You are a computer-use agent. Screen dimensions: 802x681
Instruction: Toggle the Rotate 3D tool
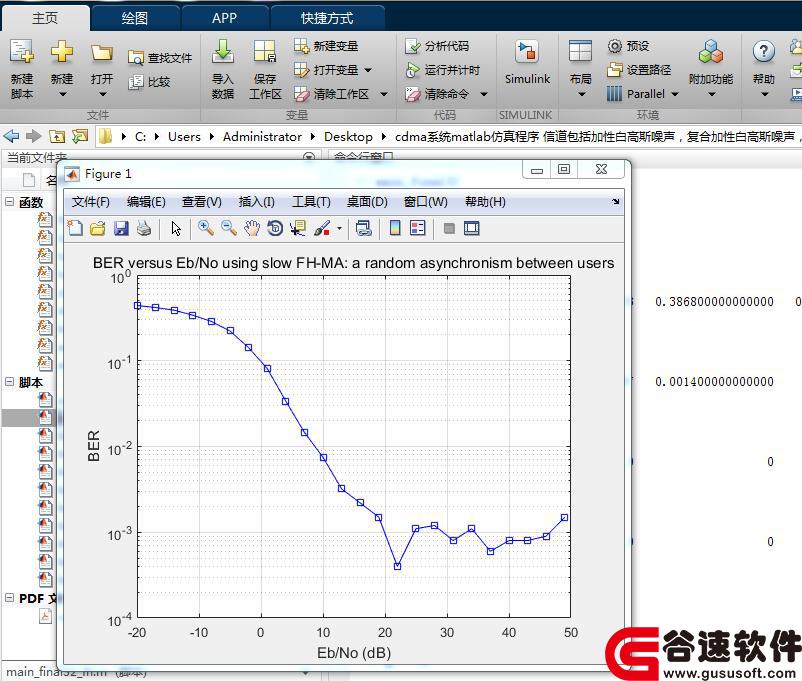(x=275, y=228)
